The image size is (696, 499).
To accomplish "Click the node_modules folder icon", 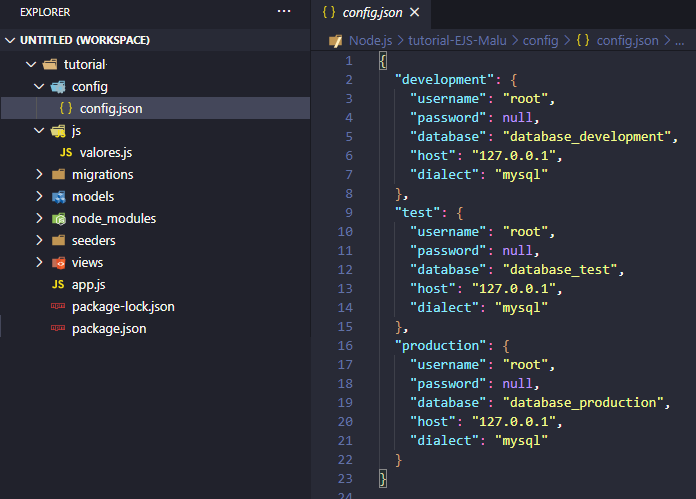I will pyautogui.click(x=58, y=218).
